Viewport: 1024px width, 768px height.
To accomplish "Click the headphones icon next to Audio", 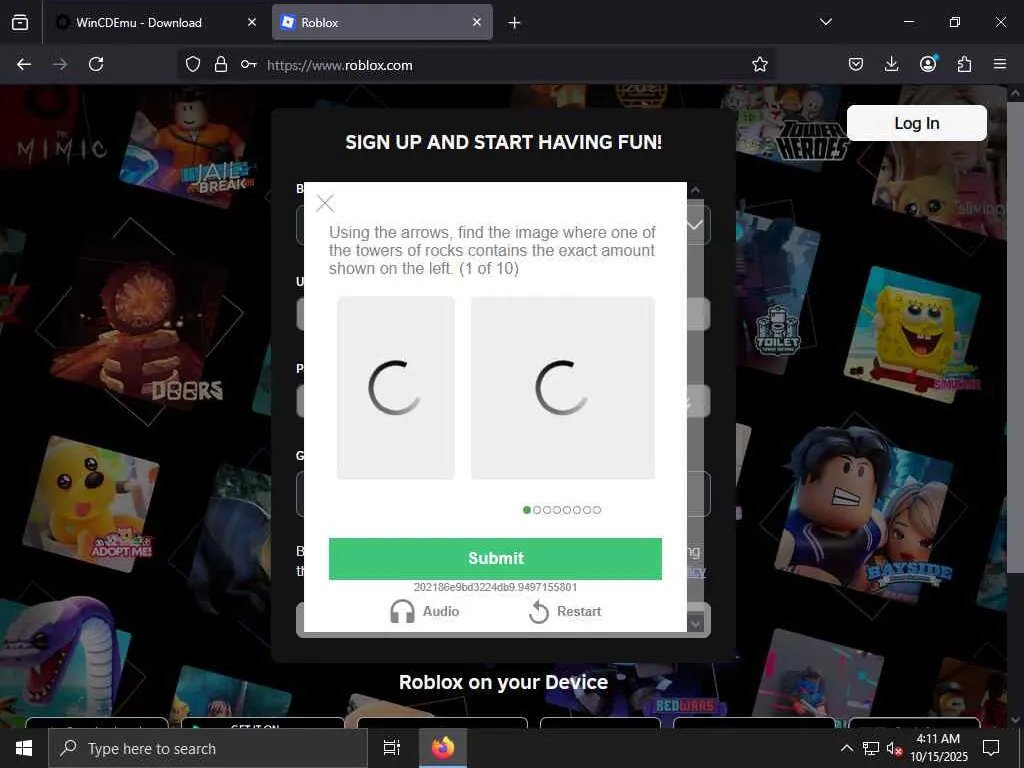I will 402,612.
